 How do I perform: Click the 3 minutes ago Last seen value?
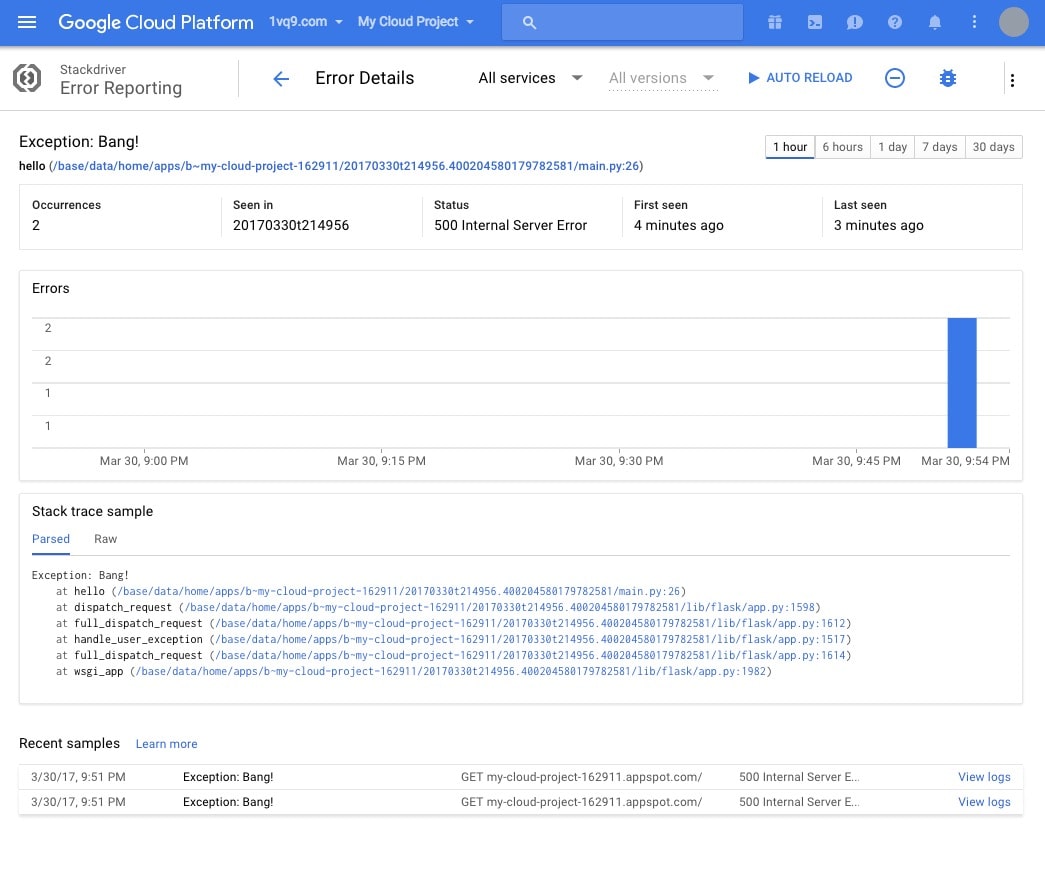point(878,225)
